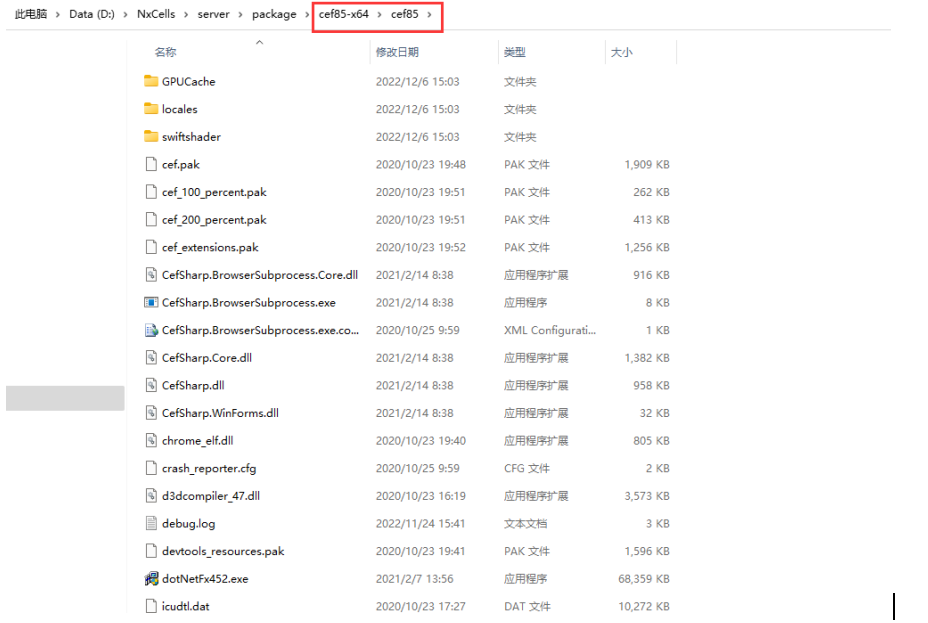Click the debug.log file icon
928x623 pixels.
(x=151, y=523)
